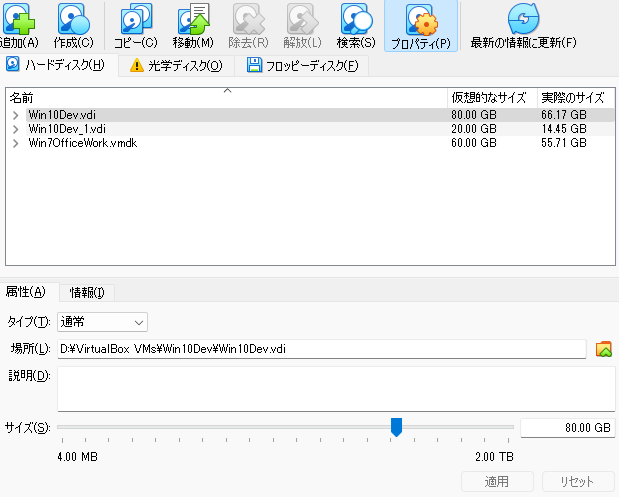Click the 場所(L) location path field
This screenshot has width=619, height=497.
[322, 349]
